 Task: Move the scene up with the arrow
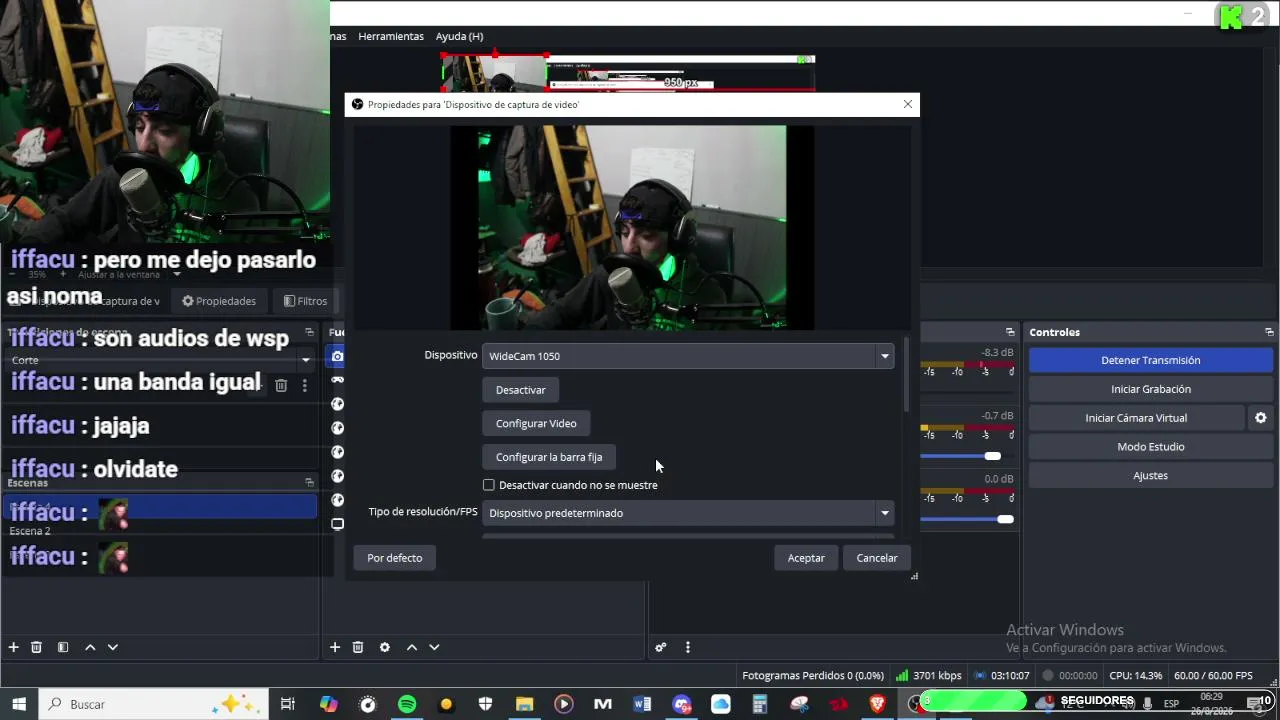pos(90,647)
